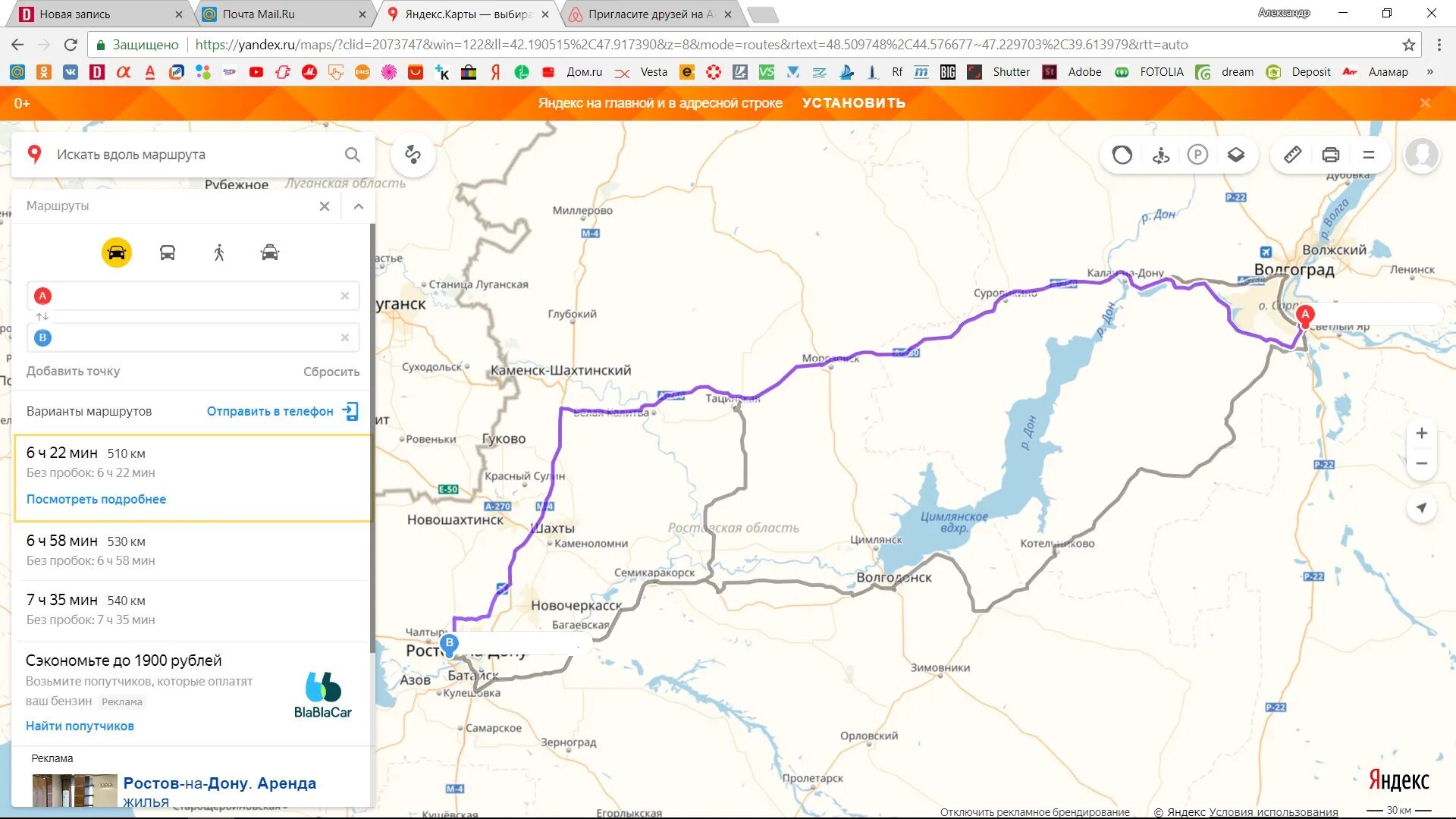Open the Odnoklassniki bookmark icon
The height and width of the screenshot is (819, 1456).
(x=44, y=72)
